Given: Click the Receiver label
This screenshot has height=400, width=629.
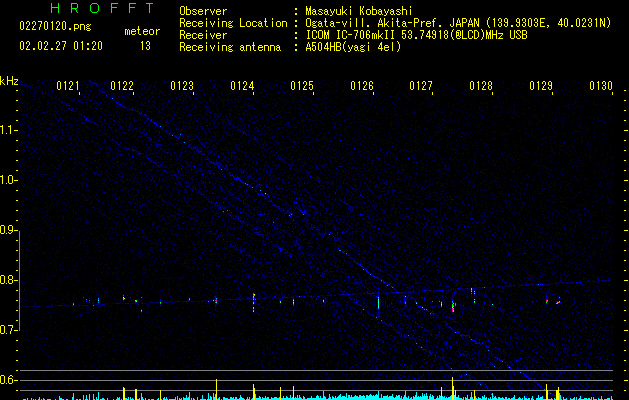Looking at the screenshot, I should 203,35.
